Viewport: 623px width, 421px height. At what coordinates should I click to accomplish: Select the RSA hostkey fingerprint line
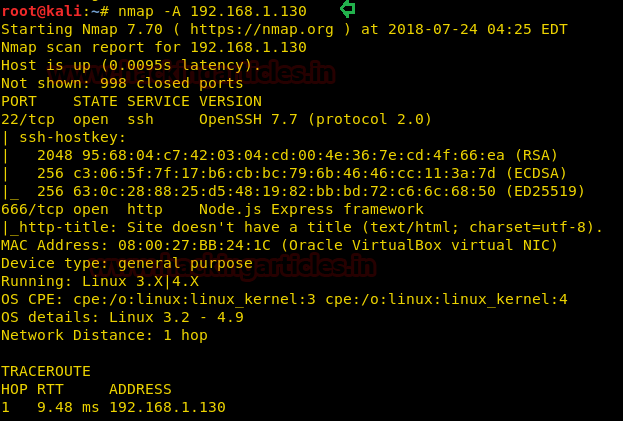tap(298, 155)
